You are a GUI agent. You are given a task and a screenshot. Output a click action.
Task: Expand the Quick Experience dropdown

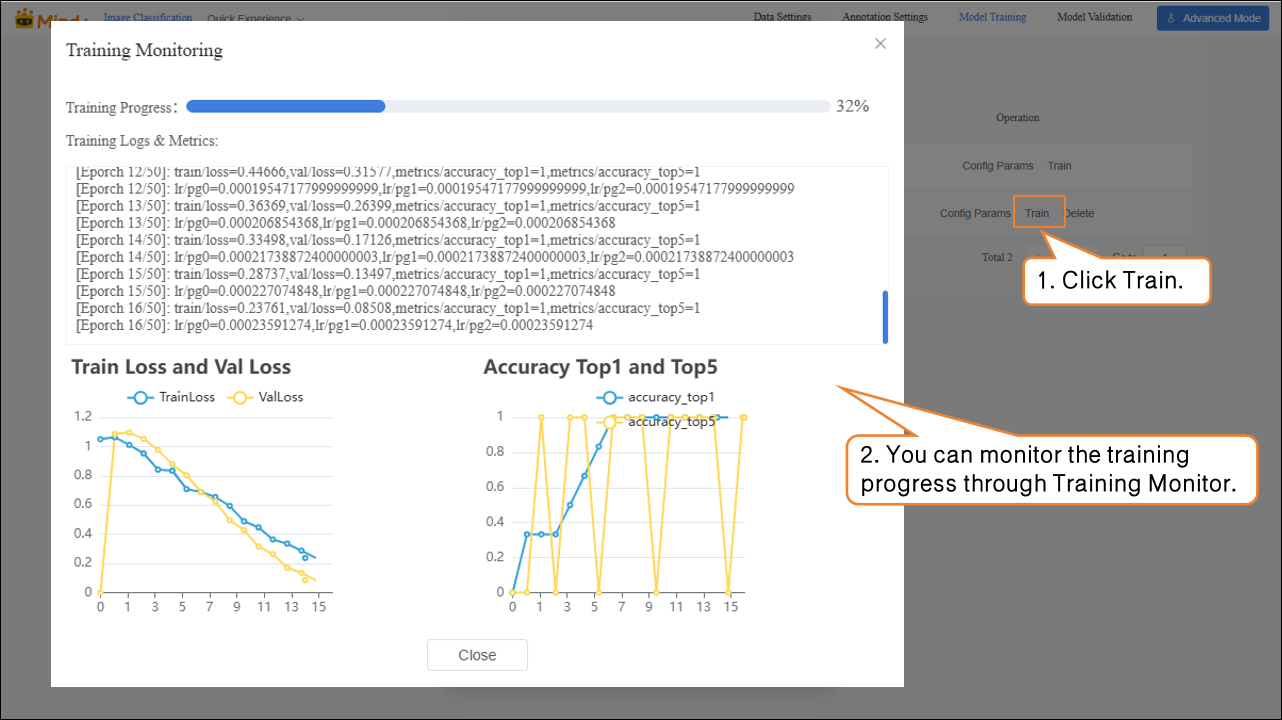click(x=256, y=18)
